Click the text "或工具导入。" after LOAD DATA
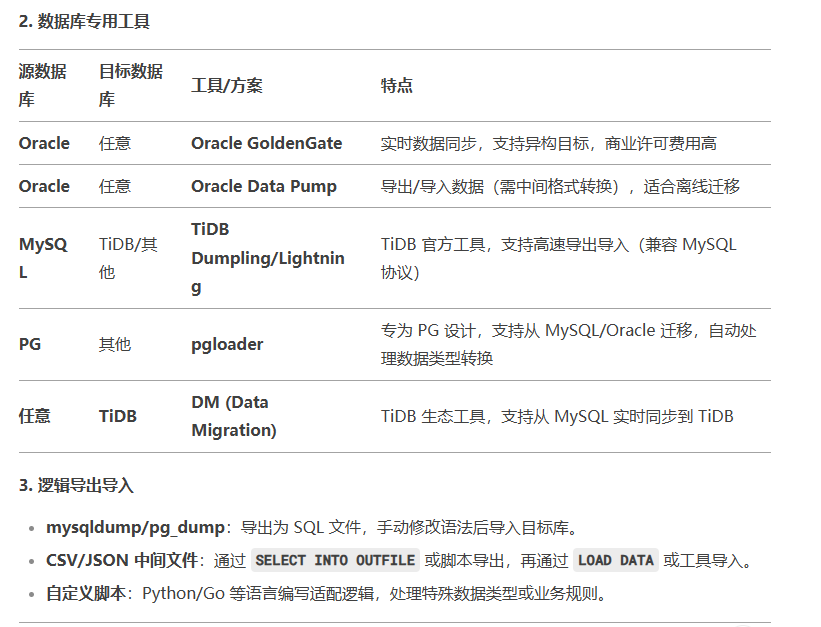This screenshot has width=821, height=627. [x=707, y=560]
